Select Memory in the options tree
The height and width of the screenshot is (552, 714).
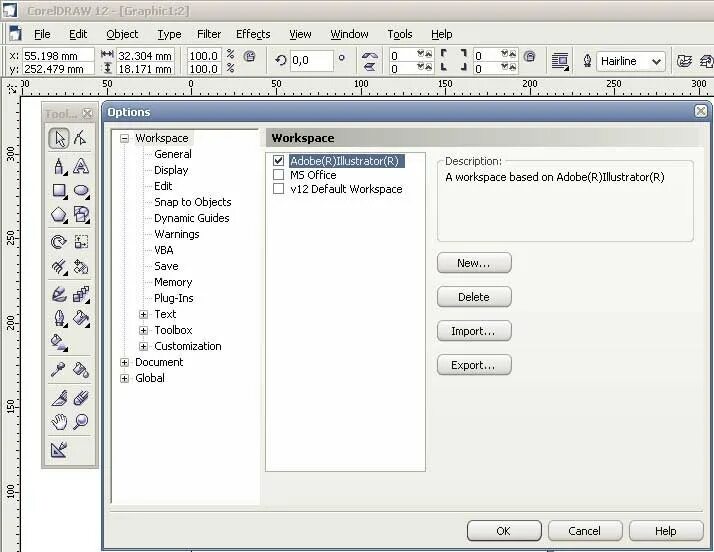pyautogui.click(x=173, y=282)
